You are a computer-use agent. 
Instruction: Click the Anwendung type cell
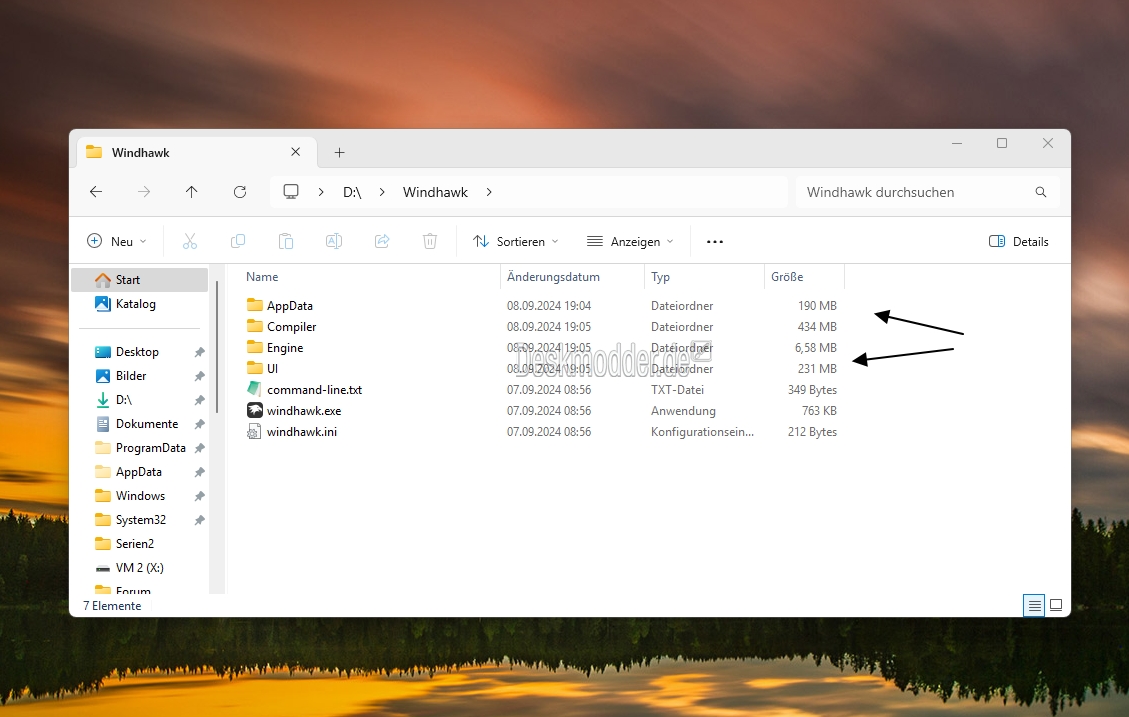click(683, 411)
